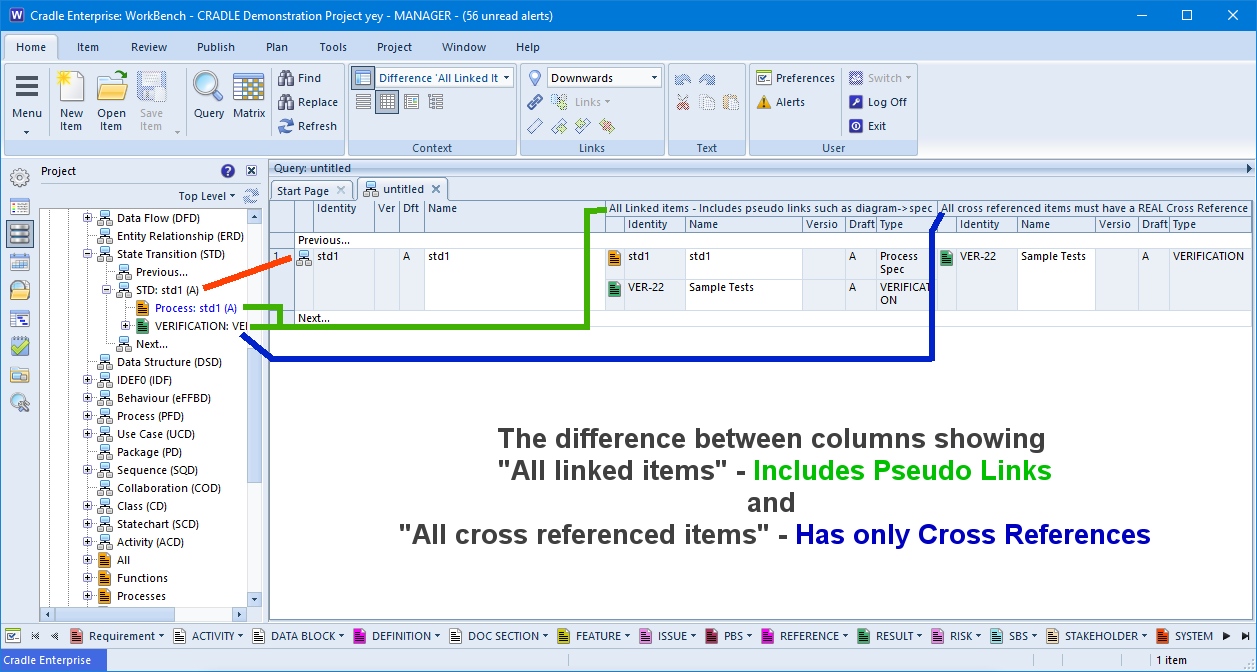This screenshot has width=1257, height=672.
Task: Expand the IDEF0 (IDF) tree node
Action: (x=89, y=380)
